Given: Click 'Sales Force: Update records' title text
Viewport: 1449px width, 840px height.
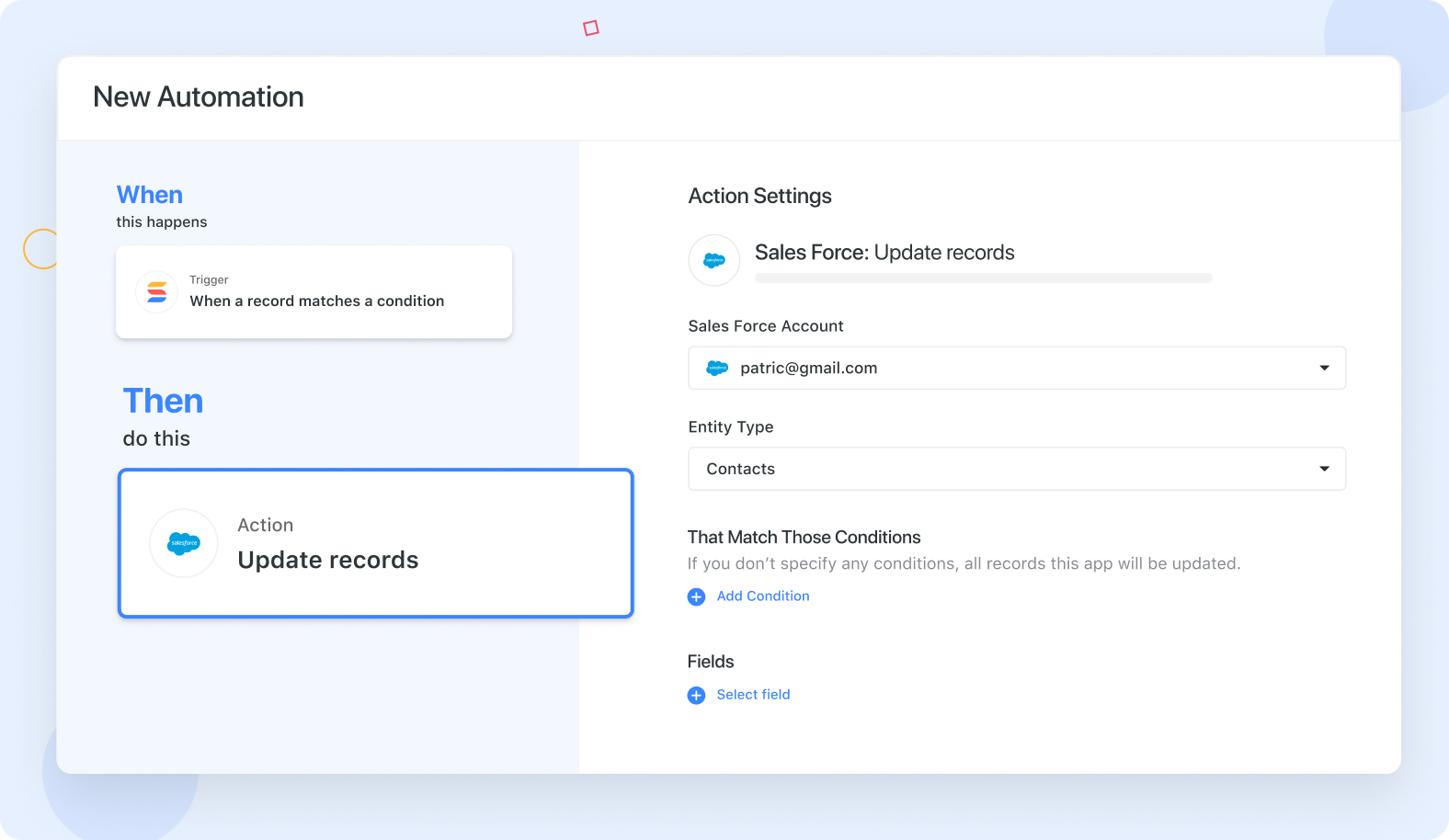Looking at the screenshot, I should tap(884, 253).
